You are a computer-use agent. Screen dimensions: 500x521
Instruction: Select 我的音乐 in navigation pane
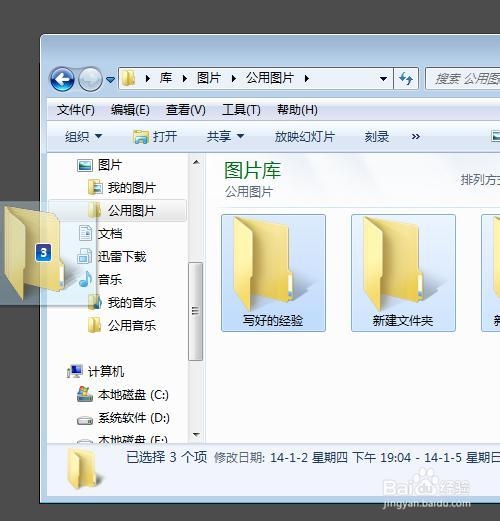tap(132, 303)
